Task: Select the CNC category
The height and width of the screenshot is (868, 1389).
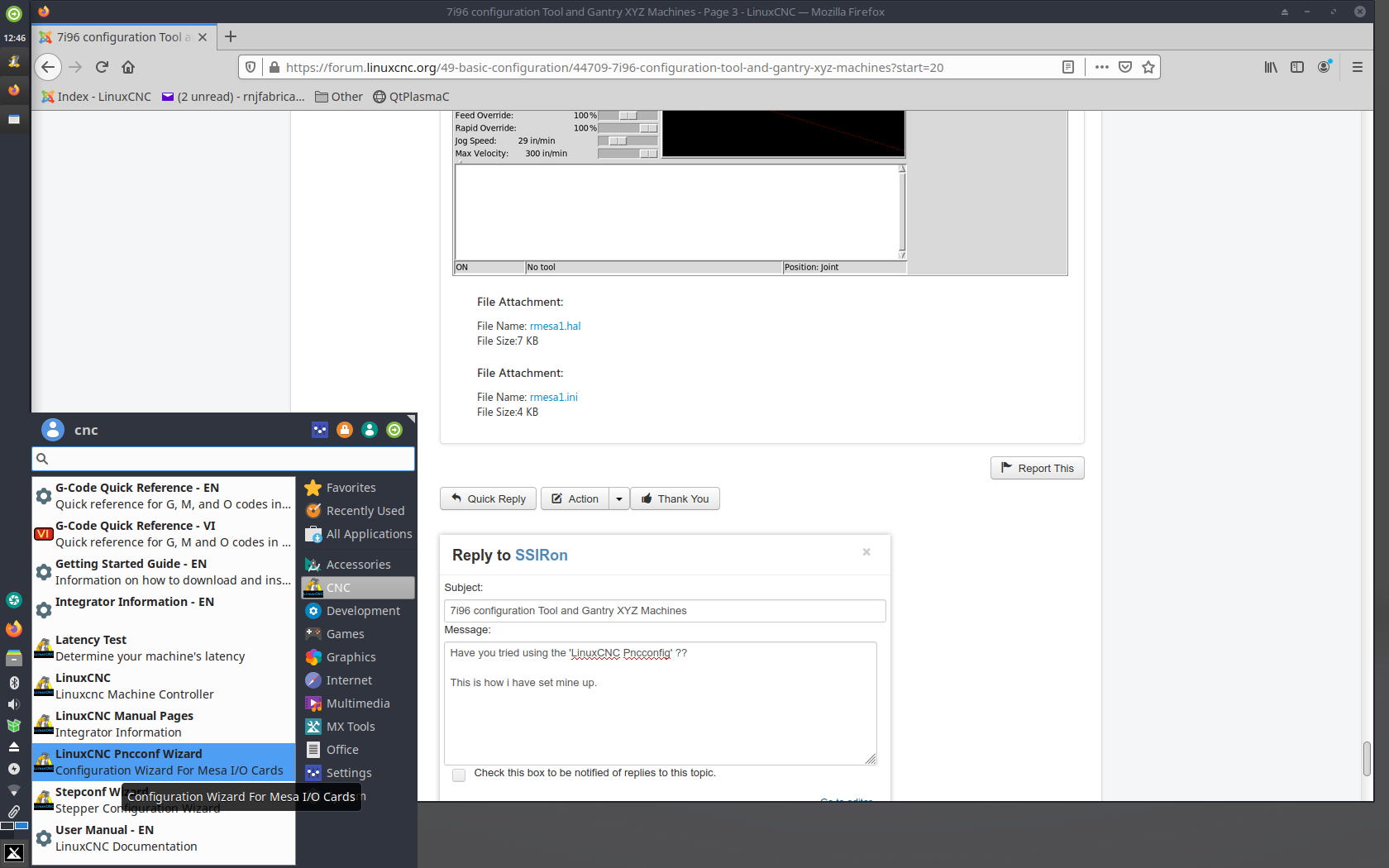Action: pos(358,588)
